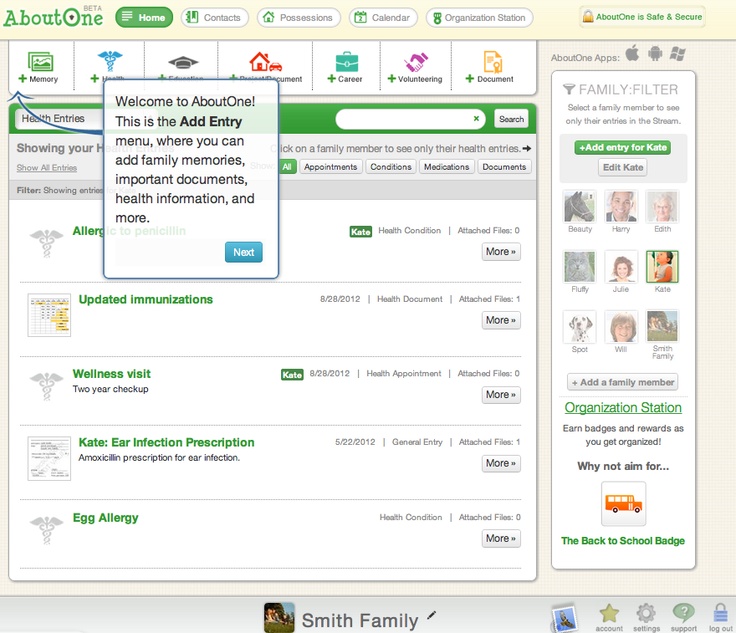Add a new Memory entry

pyautogui.click(x=38, y=68)
